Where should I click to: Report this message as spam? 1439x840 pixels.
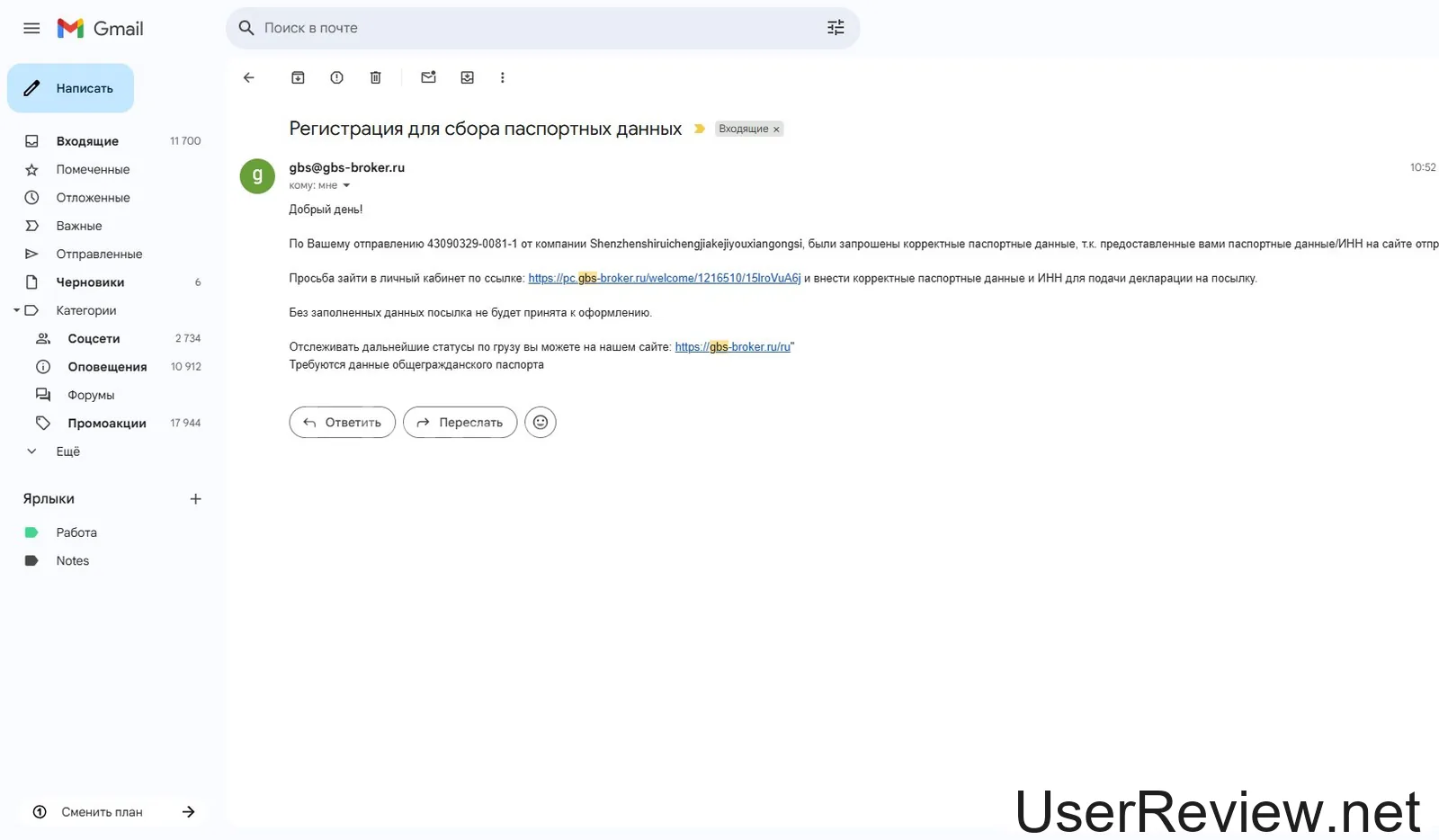click(x=336, y=77)
